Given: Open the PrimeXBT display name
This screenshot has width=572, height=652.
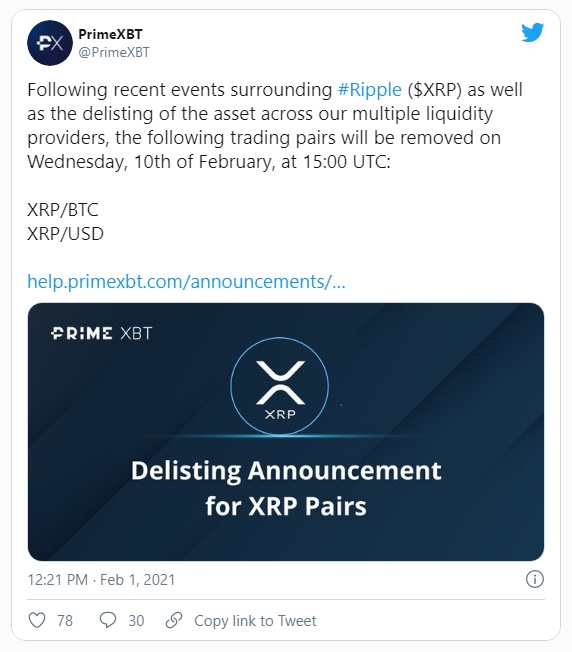Looking at the screenshot, I should pyautogui.click(x=110, y=34).
